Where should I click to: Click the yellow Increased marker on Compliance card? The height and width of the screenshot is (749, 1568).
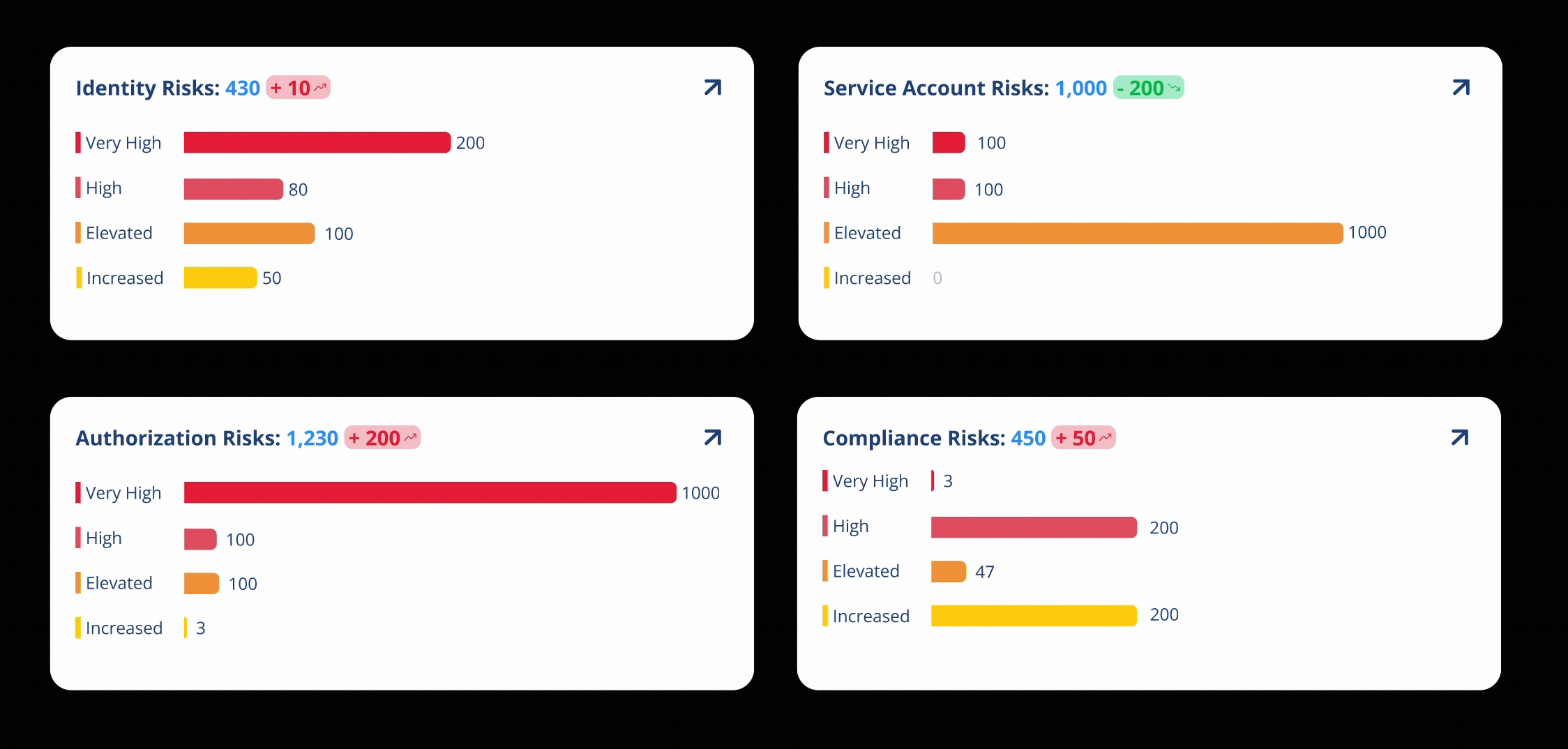click(x=827, y=616)
